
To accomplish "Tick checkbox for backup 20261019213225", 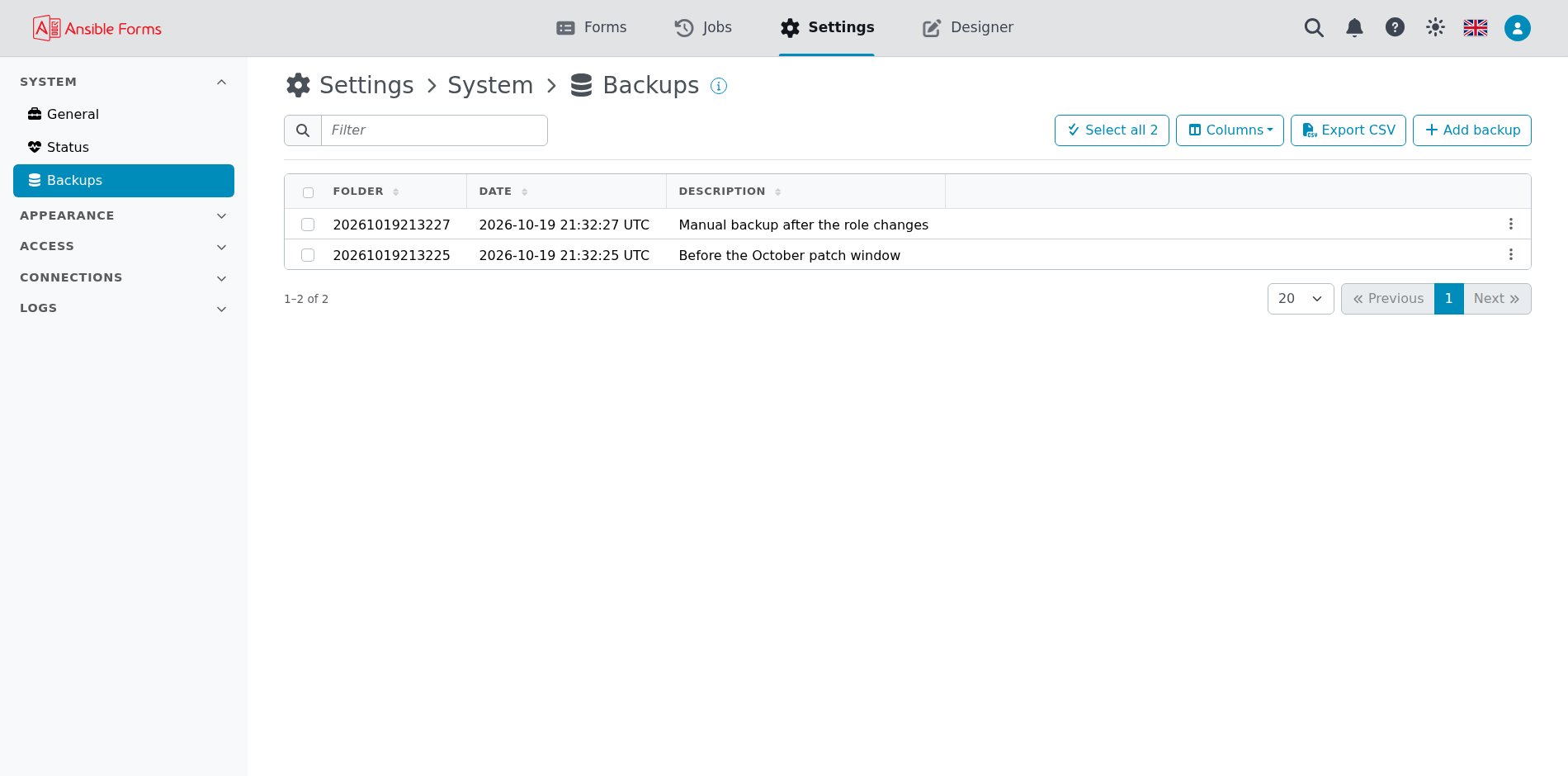I will tap(308, 255).
